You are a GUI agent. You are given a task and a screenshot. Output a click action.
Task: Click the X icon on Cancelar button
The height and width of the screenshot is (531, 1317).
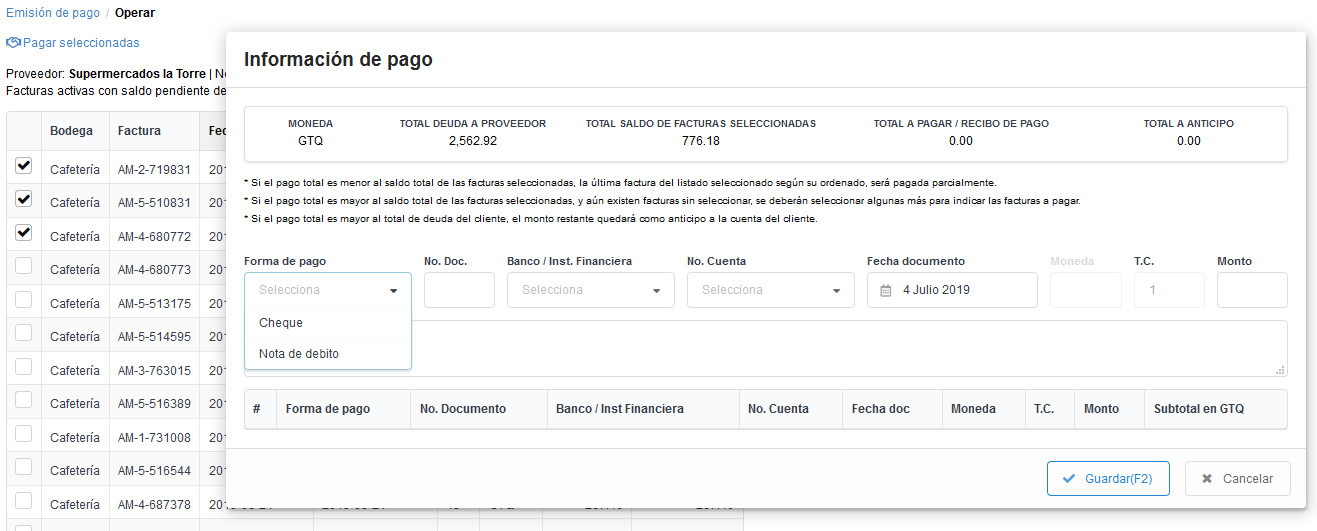[1207, 479]
